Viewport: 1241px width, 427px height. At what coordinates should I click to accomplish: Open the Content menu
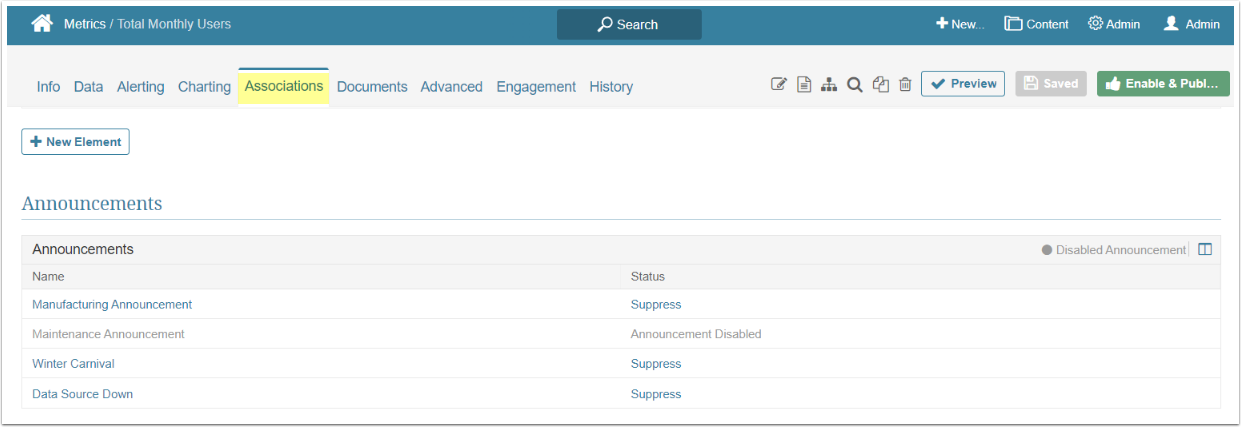(1037, 24)
